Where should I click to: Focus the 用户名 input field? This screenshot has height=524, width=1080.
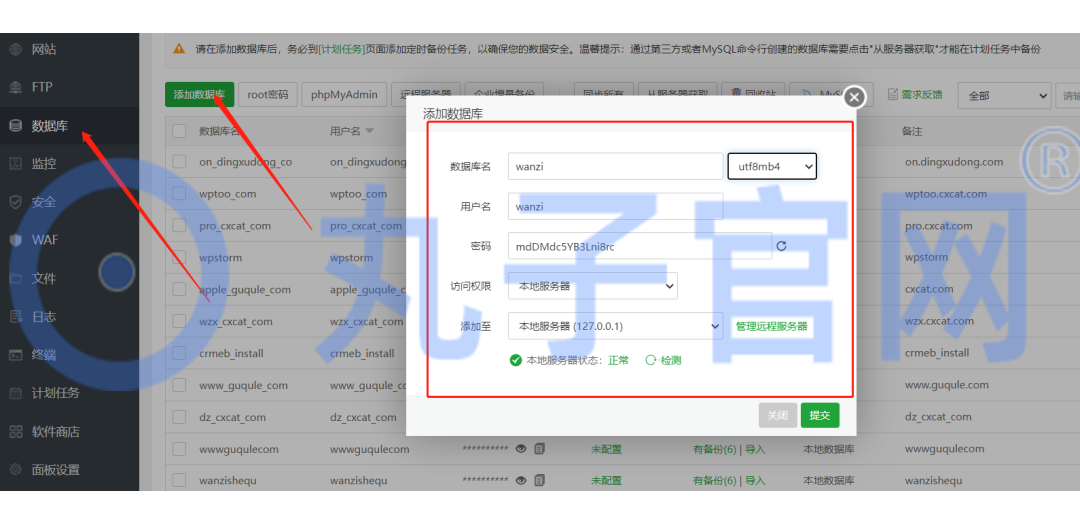(616, 206)
